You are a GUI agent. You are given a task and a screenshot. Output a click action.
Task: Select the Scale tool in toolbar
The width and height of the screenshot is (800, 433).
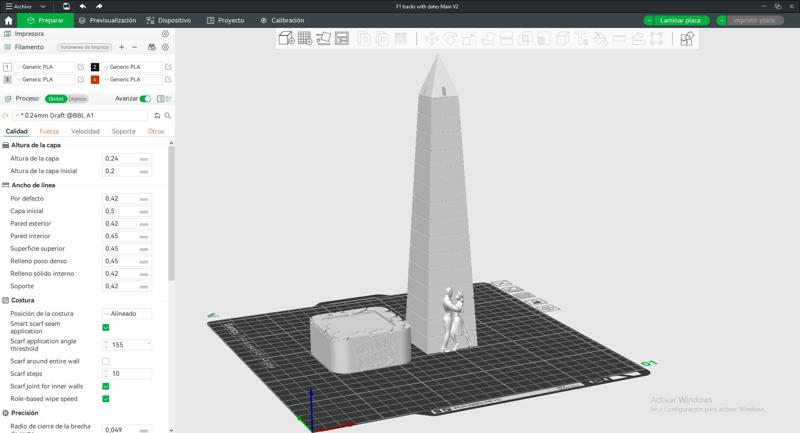pyautogui.click(x=469, y=39)
